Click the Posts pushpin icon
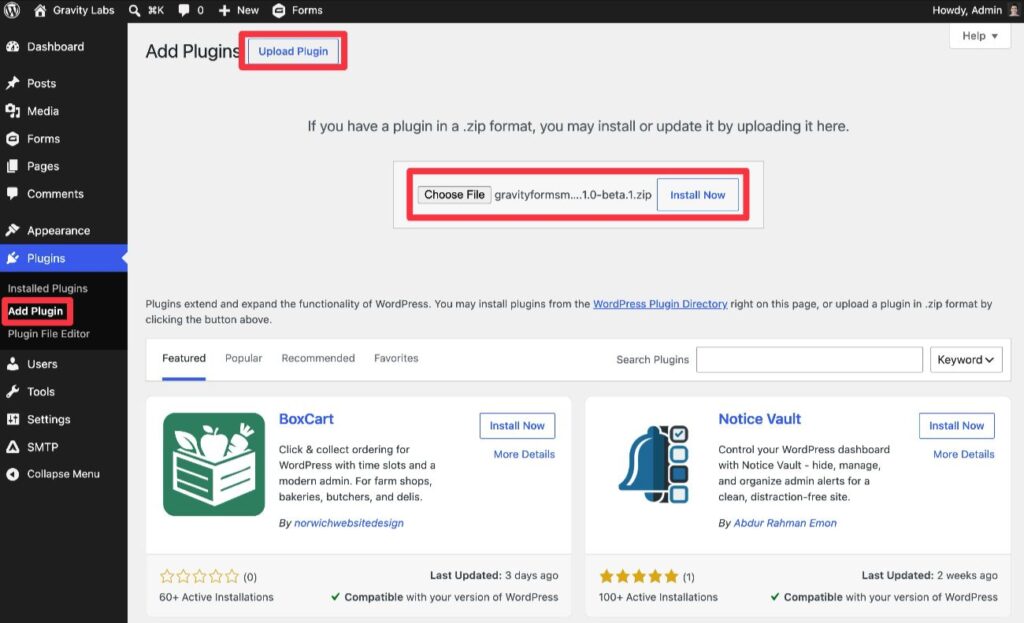 pos(12,83)
